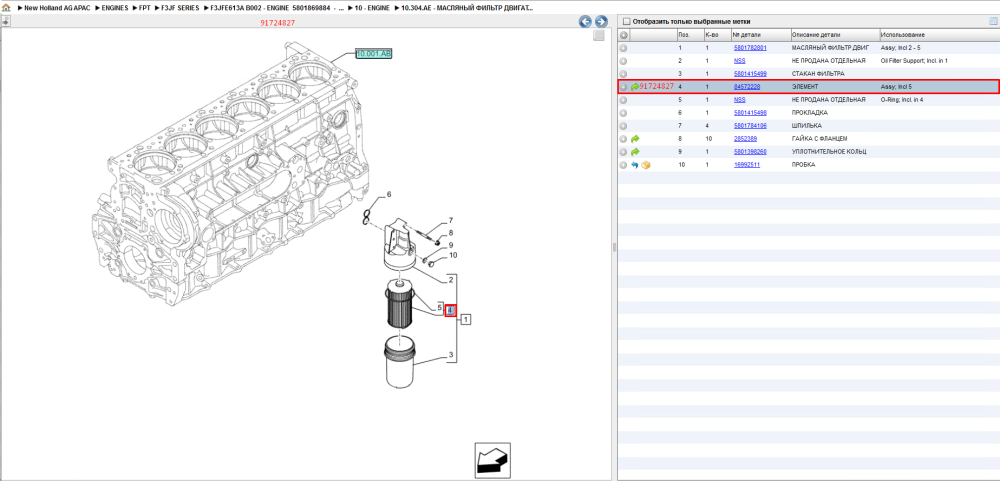
Task: Open part number 2852389 link
Action: pos(745,138)
